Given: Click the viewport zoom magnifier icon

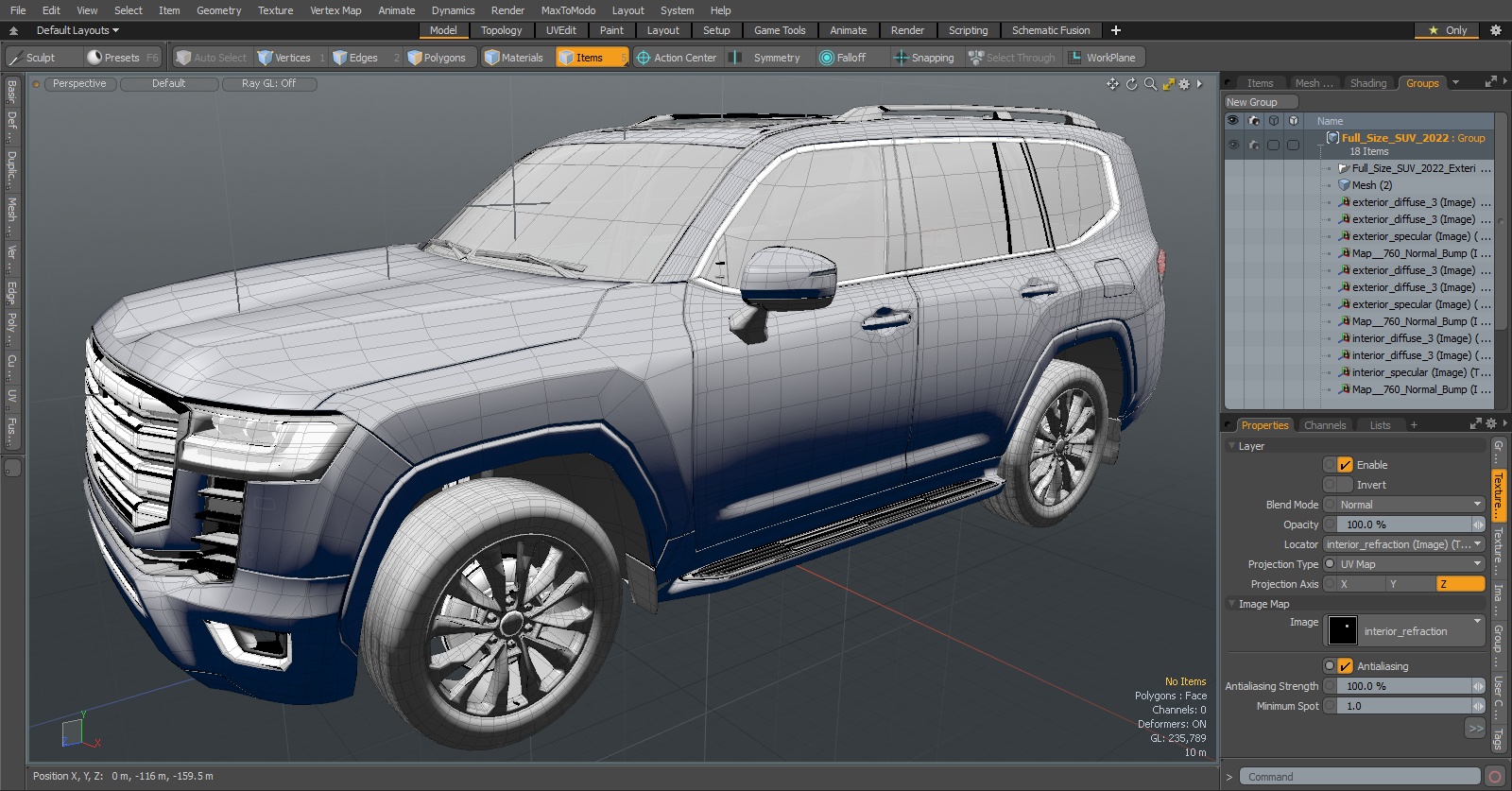Looking at the screenshot, I should coord(1150,84).
